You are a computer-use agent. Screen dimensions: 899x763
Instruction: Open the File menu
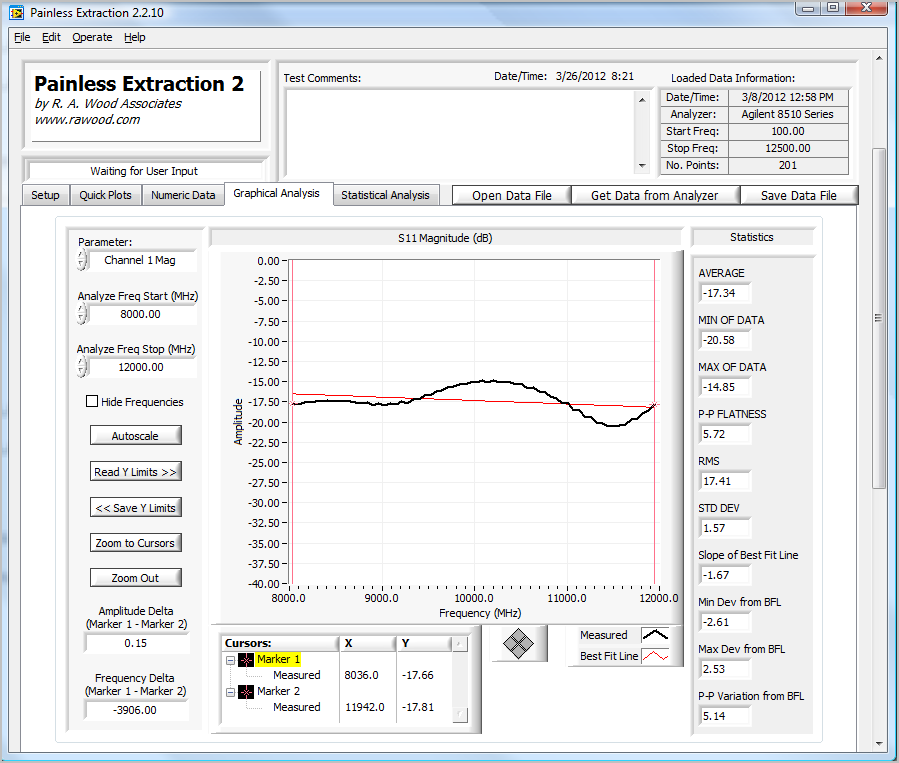(x=22, y=37)
